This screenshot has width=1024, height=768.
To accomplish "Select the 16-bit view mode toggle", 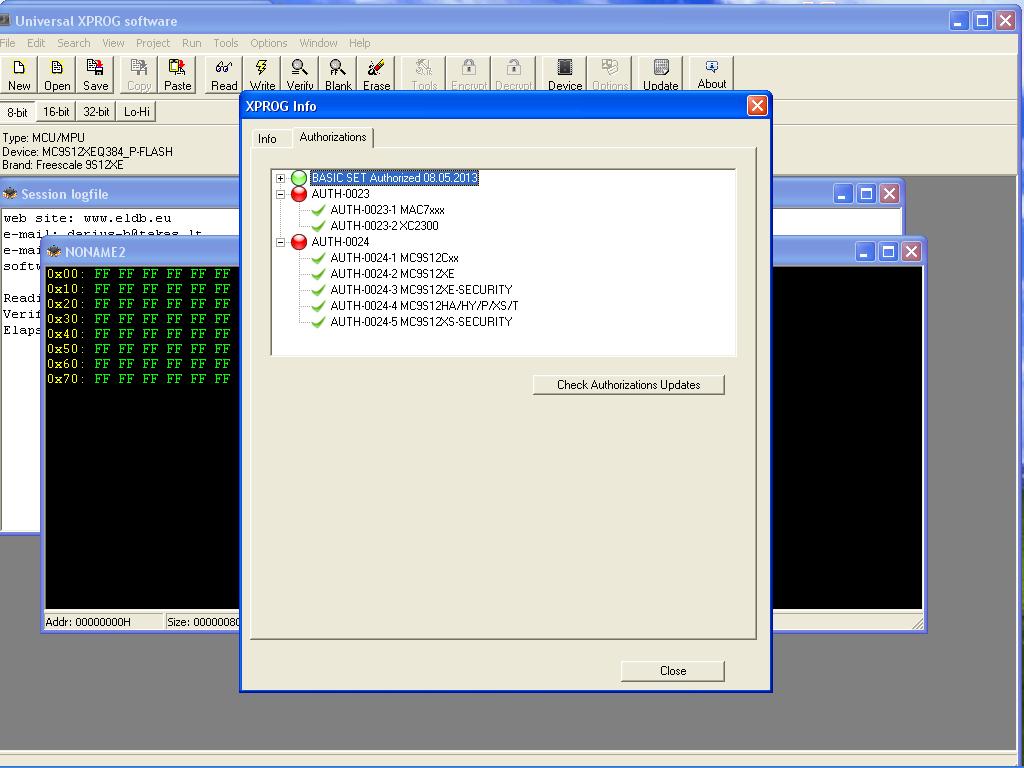I will coord(56,112).
